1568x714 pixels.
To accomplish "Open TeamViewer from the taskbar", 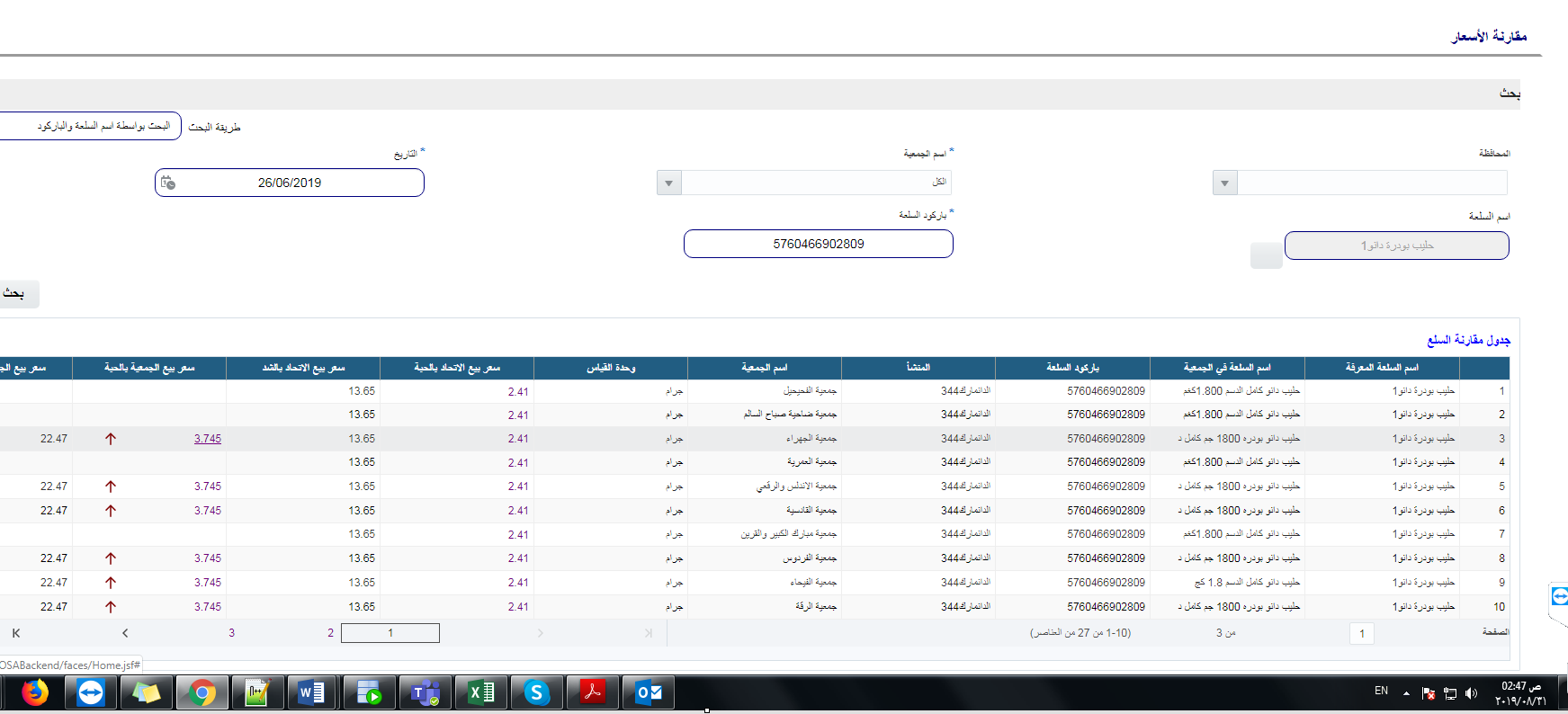I will click(91, 692).
